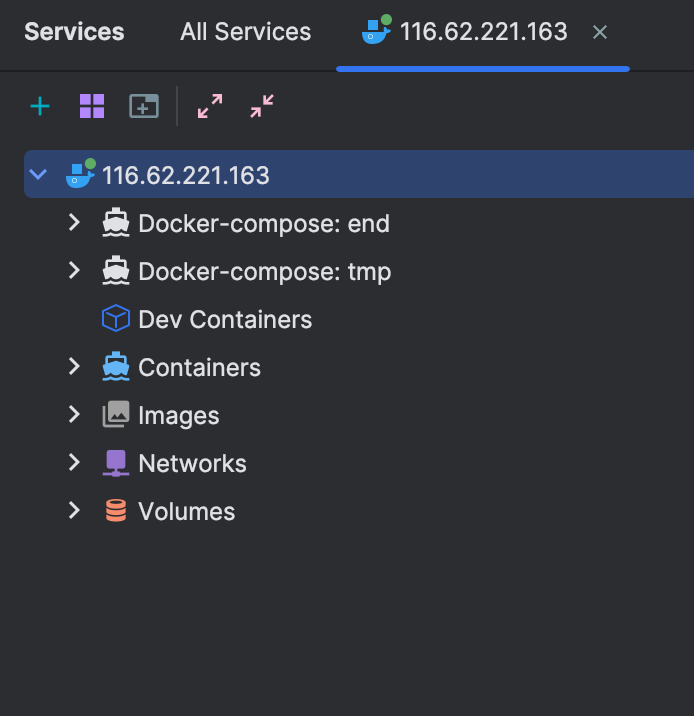
Task: Expand the Docker-compose: end node
Action: click(x=74, y=223)
